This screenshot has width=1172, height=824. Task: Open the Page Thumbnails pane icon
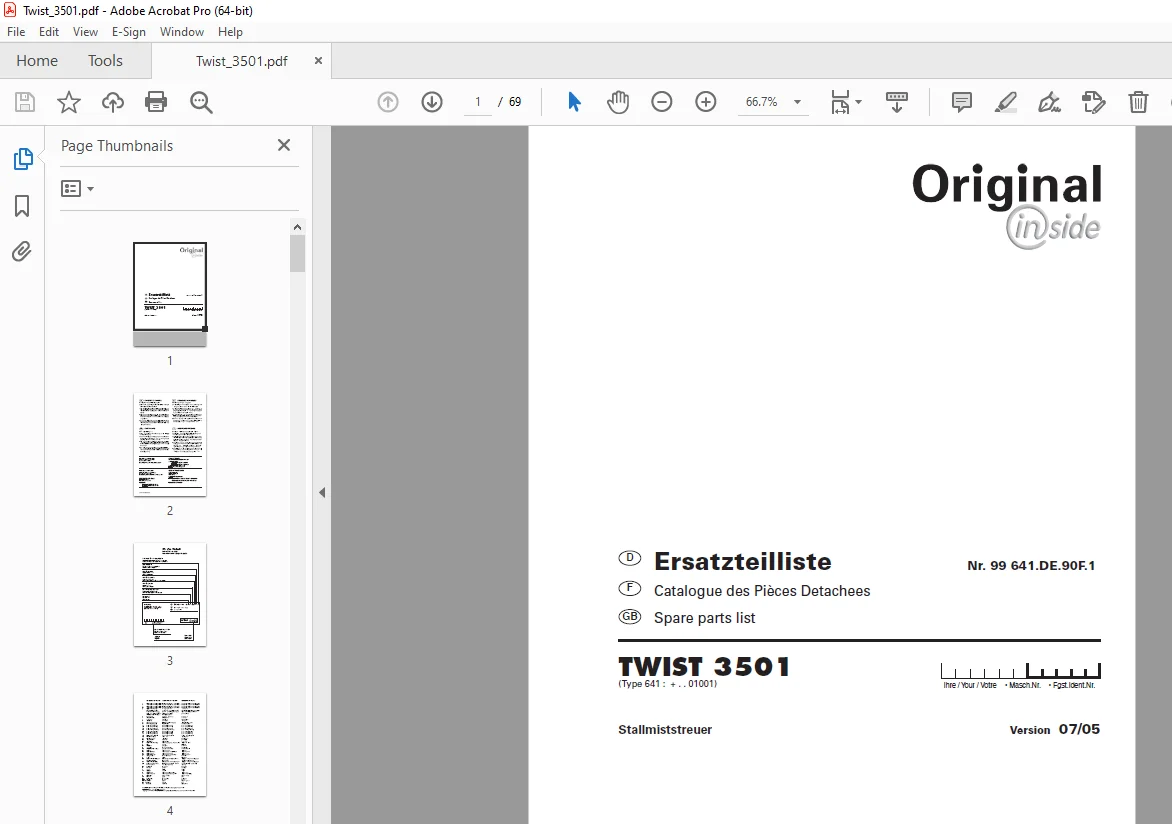23,159
